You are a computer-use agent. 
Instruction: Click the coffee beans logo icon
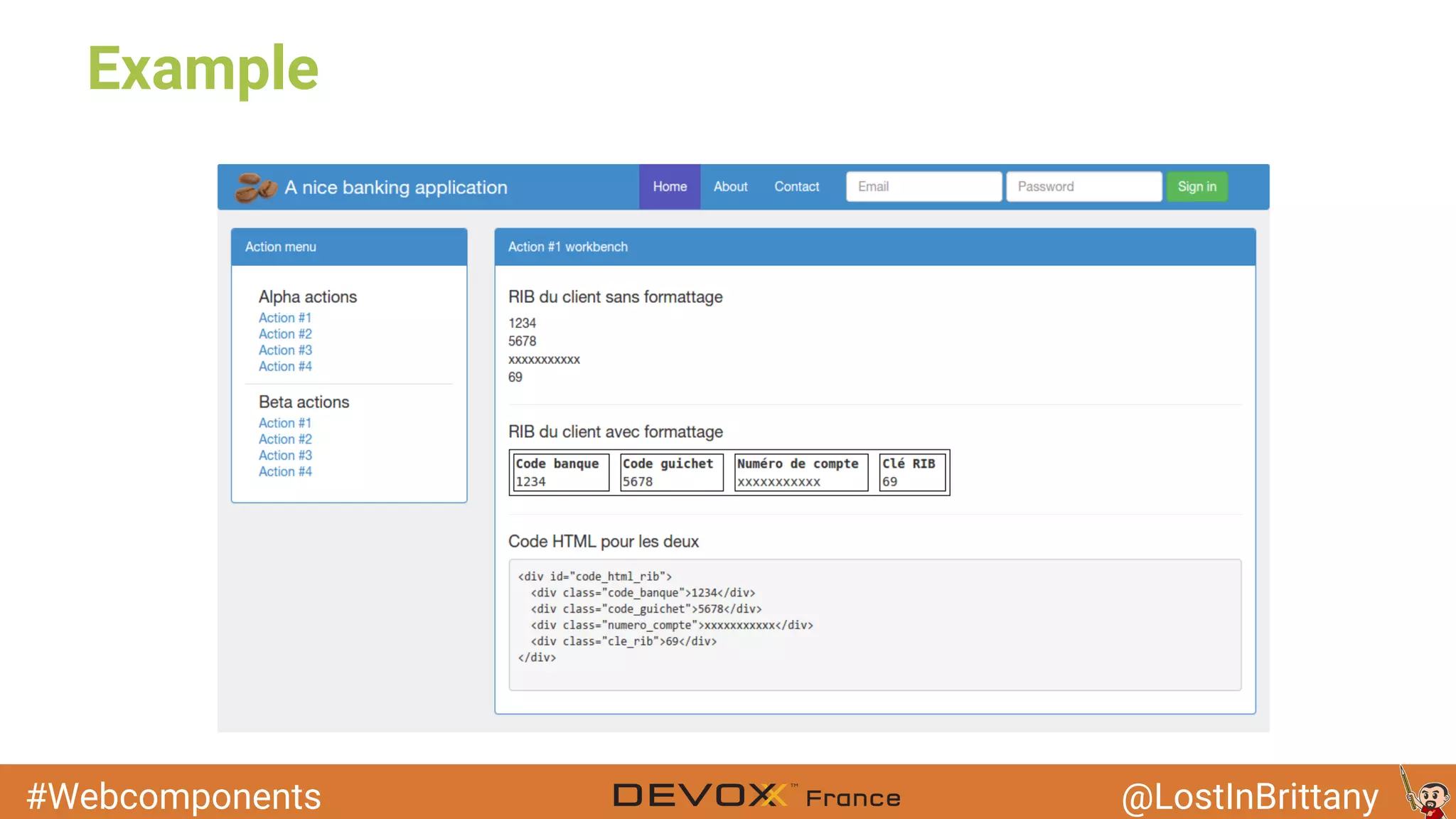coord(255,188)
